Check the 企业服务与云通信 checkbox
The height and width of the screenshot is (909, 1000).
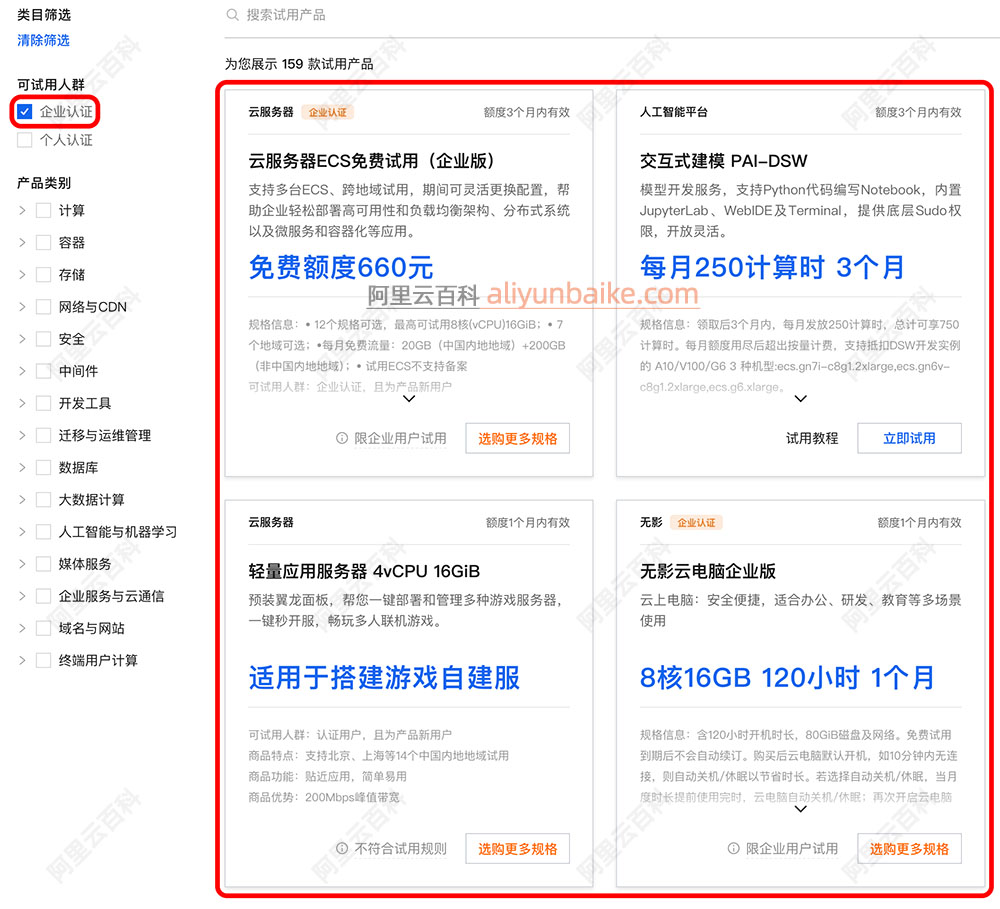(43, 596)
